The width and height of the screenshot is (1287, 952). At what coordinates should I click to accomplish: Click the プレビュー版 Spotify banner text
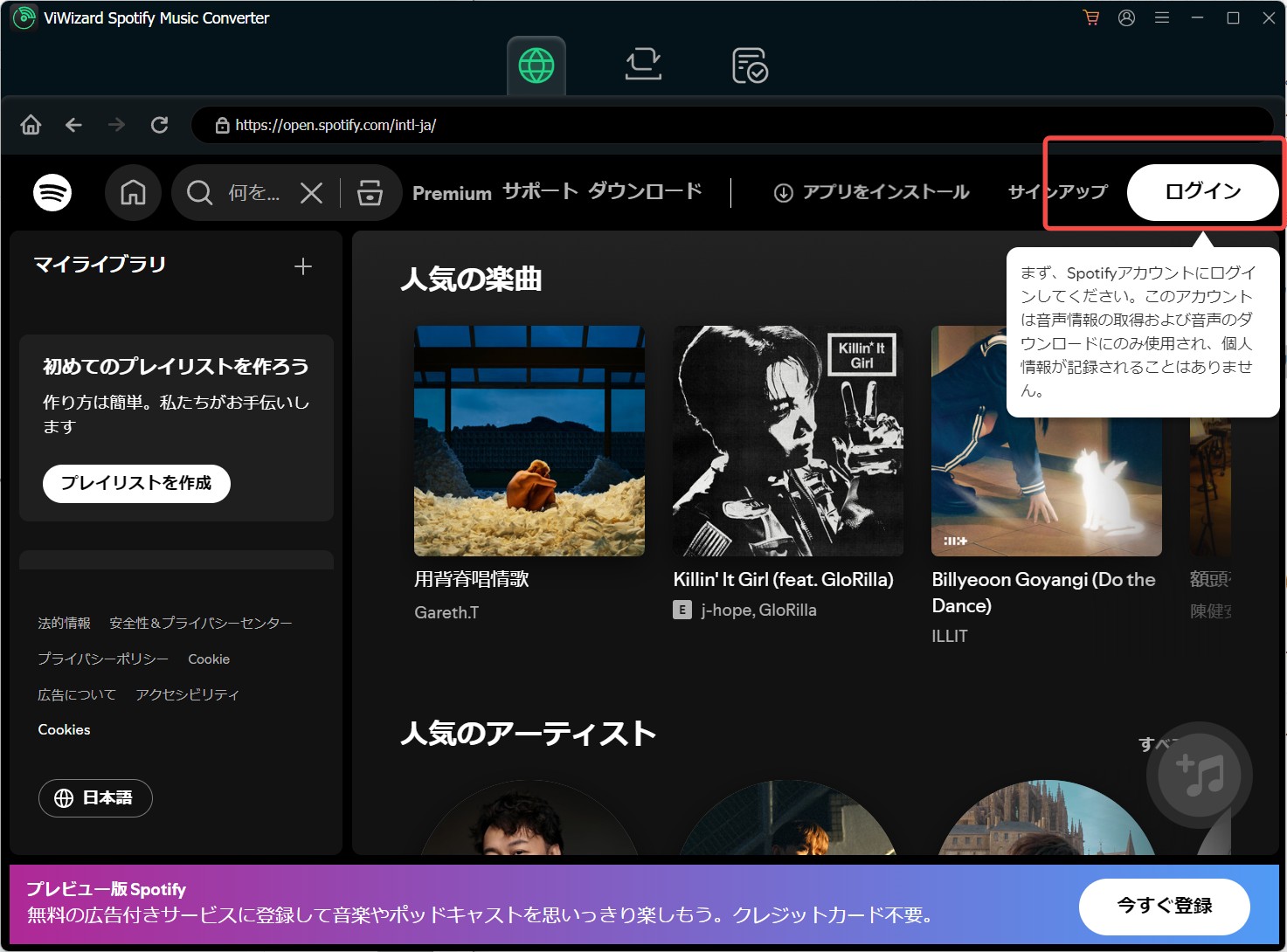tap(106, 889)
